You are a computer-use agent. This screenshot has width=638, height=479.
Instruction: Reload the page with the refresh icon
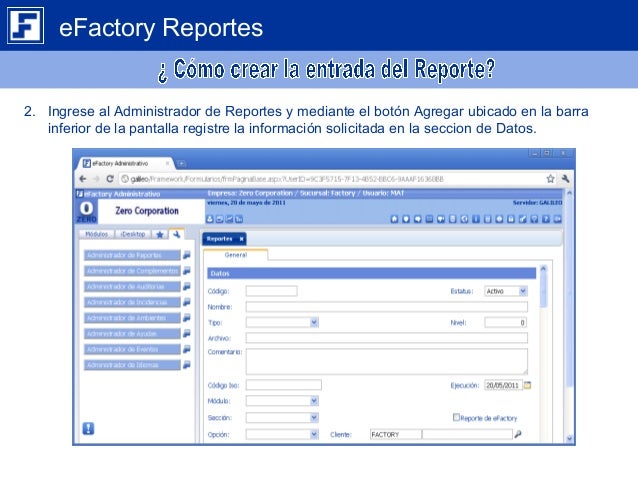110,179
